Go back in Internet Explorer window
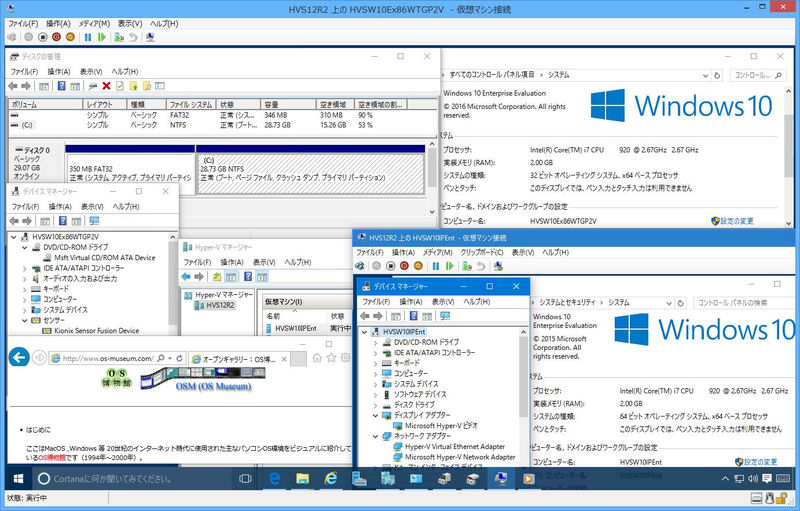Viewport: 800px width, 511px height. (x=19, y=357)
